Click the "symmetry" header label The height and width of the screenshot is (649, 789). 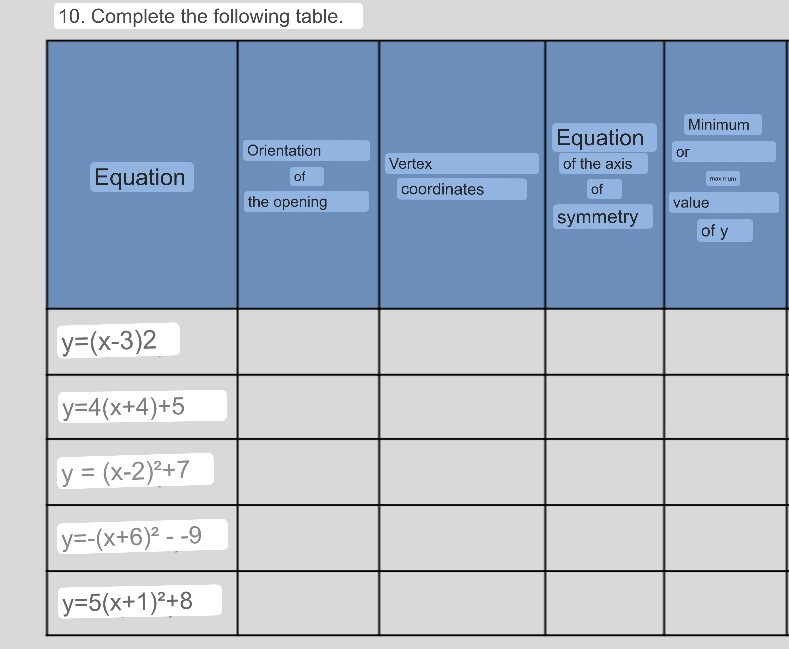[597, 217]
